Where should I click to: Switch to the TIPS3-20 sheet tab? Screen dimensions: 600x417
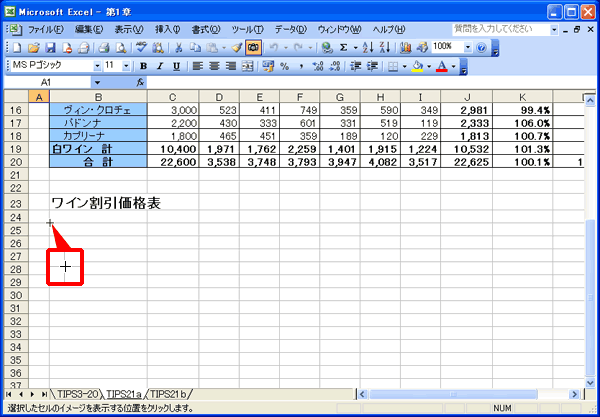click(78, 393)
